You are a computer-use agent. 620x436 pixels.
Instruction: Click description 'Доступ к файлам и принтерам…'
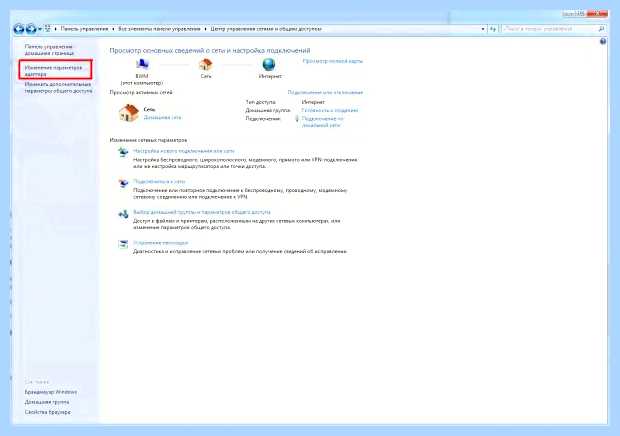pos(237,224)
